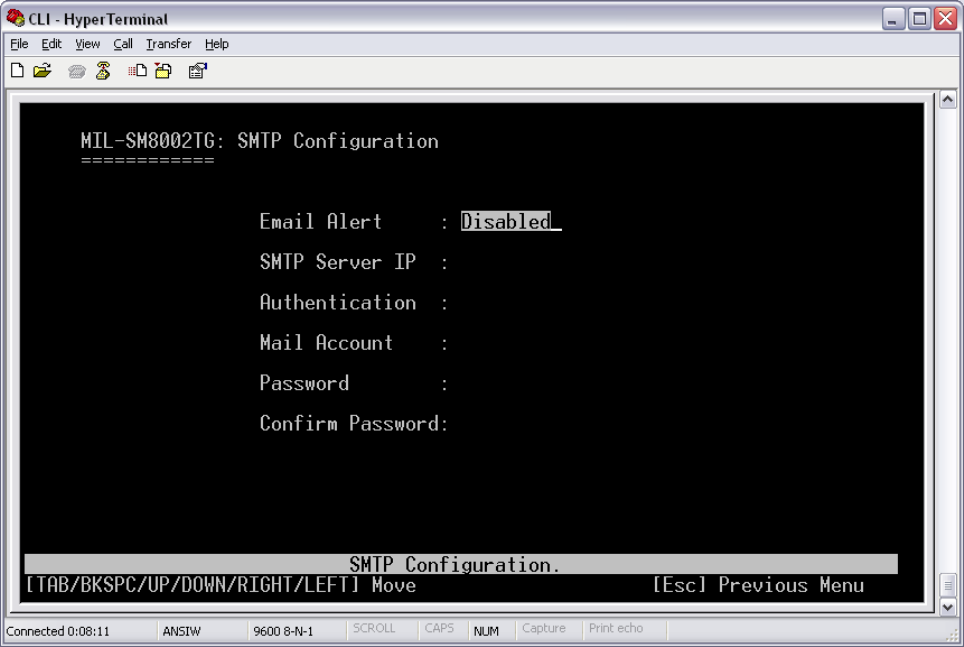The width and height of the screenshot is (964, 647).
Task: Click the Email Alert label
Action: tap(320, 221)
